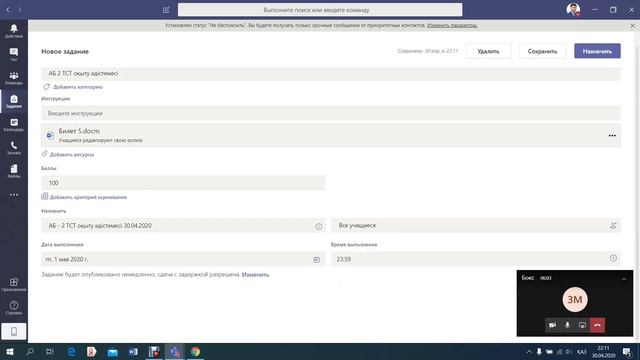
Task: Click the Сохранить button
Action: tap(542, 51)
